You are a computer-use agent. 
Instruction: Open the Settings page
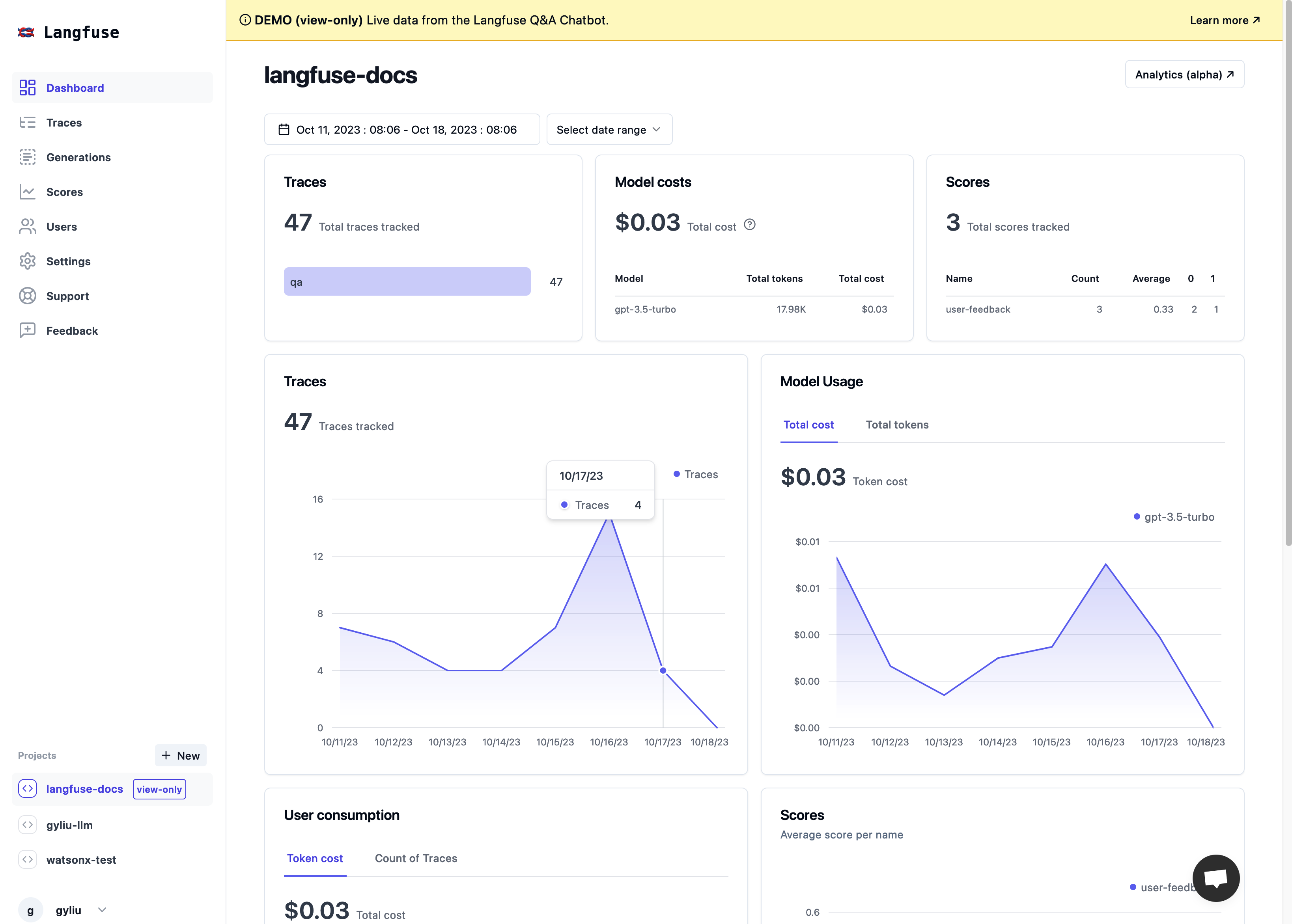click(113, 261)
